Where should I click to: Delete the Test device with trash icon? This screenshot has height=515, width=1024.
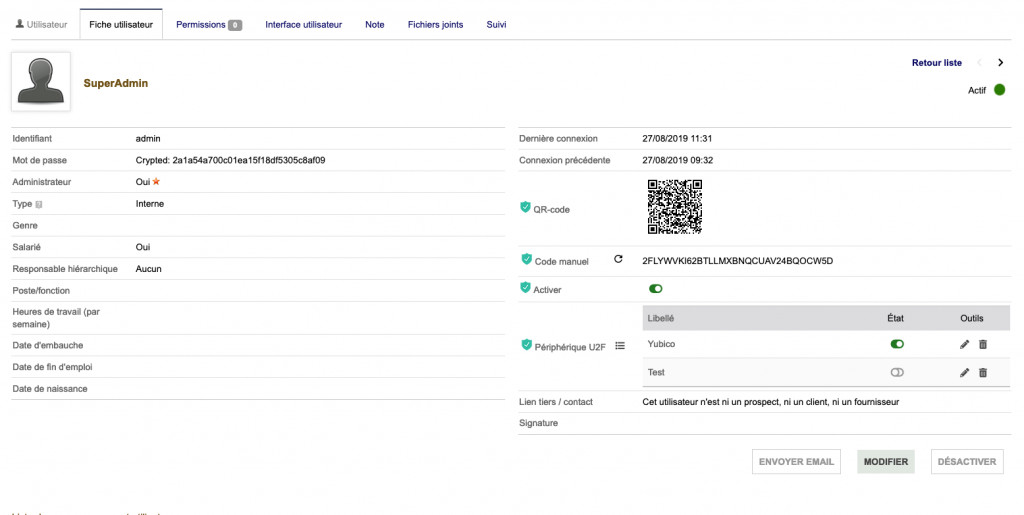pos(983,372)
